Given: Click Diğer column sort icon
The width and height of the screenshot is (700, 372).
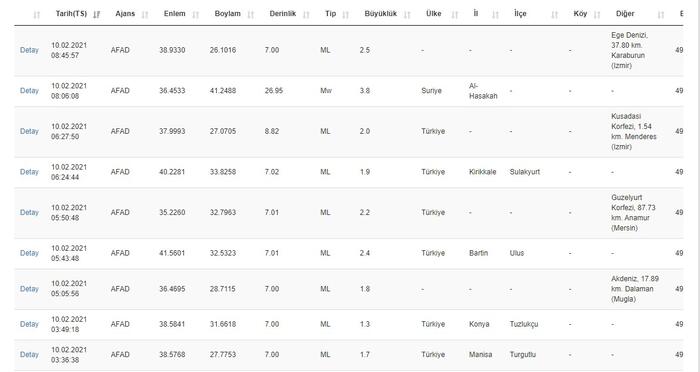Looking at the screenshot, I should (x=661, y=15).
